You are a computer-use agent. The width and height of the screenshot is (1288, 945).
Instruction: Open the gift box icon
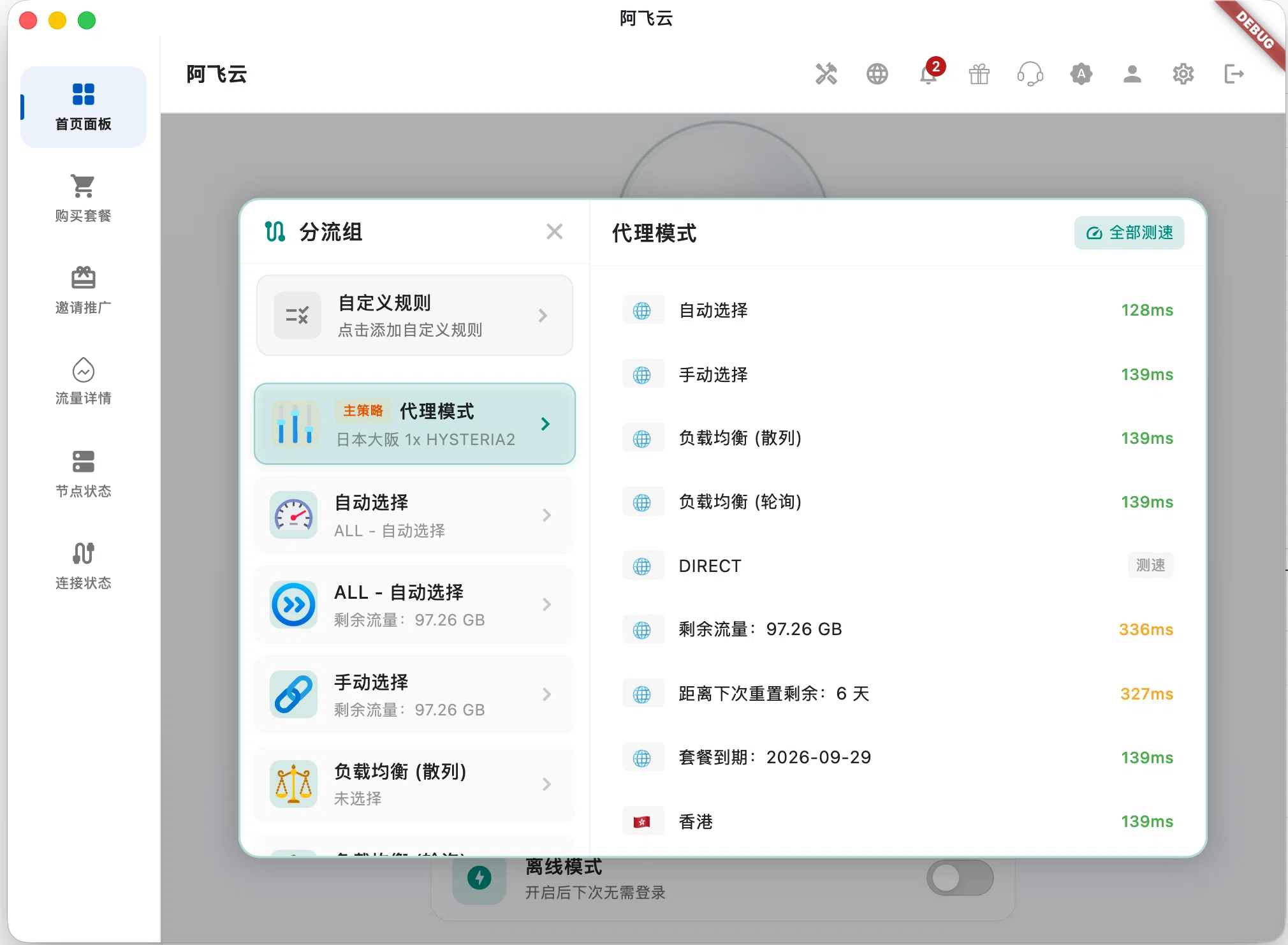[x=979, y=74]
